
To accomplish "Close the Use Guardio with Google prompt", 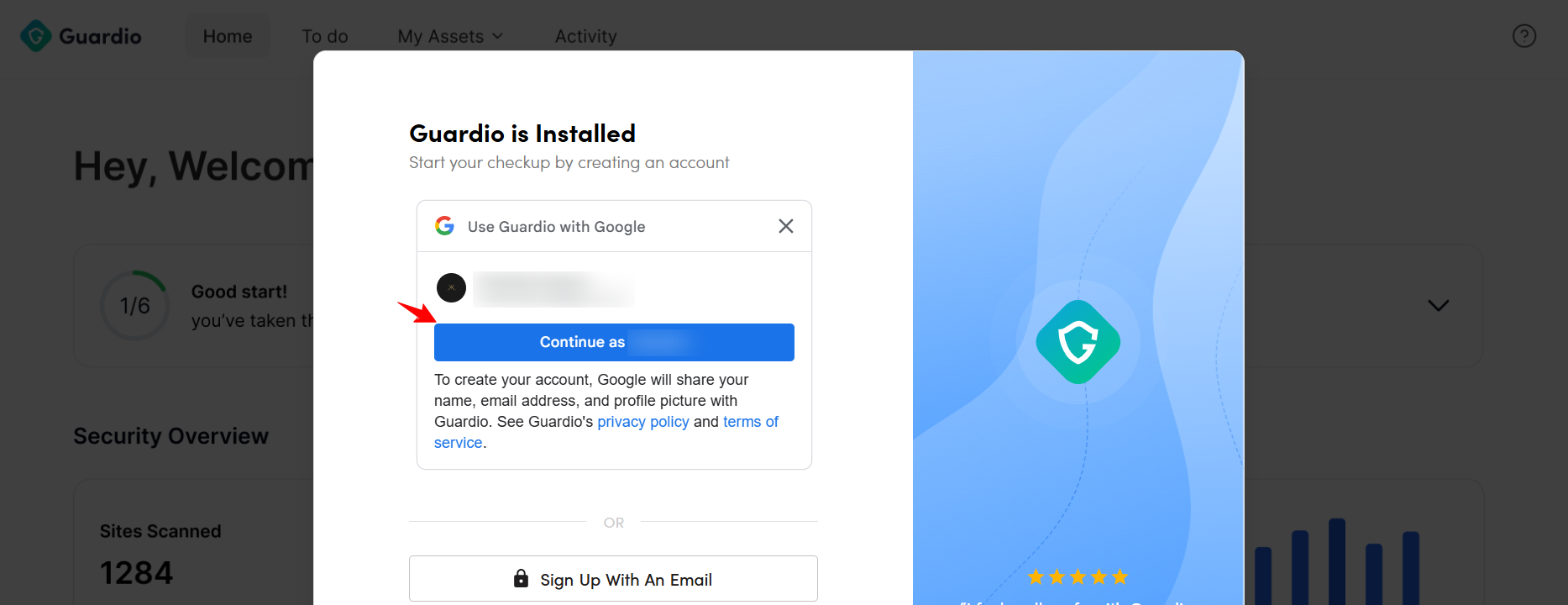I will click(x=785, y=226).
